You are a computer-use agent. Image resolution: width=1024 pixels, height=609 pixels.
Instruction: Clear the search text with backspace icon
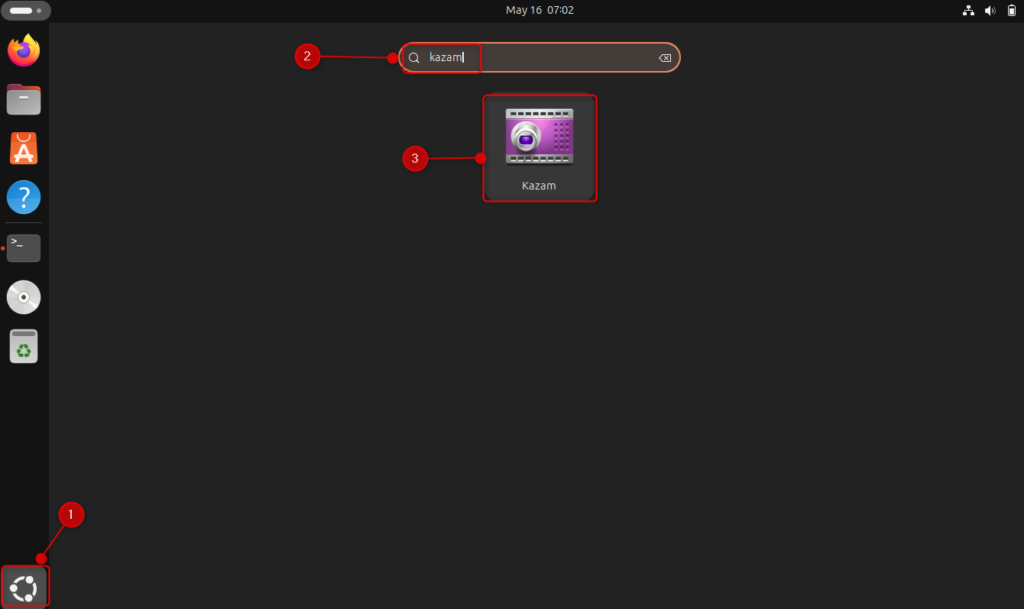(x=664, y=57)
